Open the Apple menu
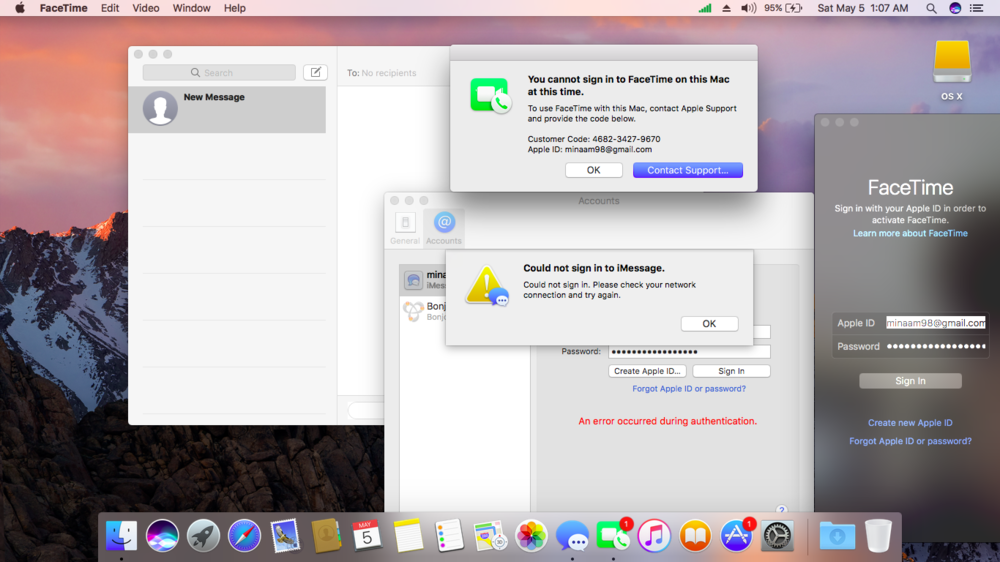This screenshot has height=562, width=1000. point(20,8)
